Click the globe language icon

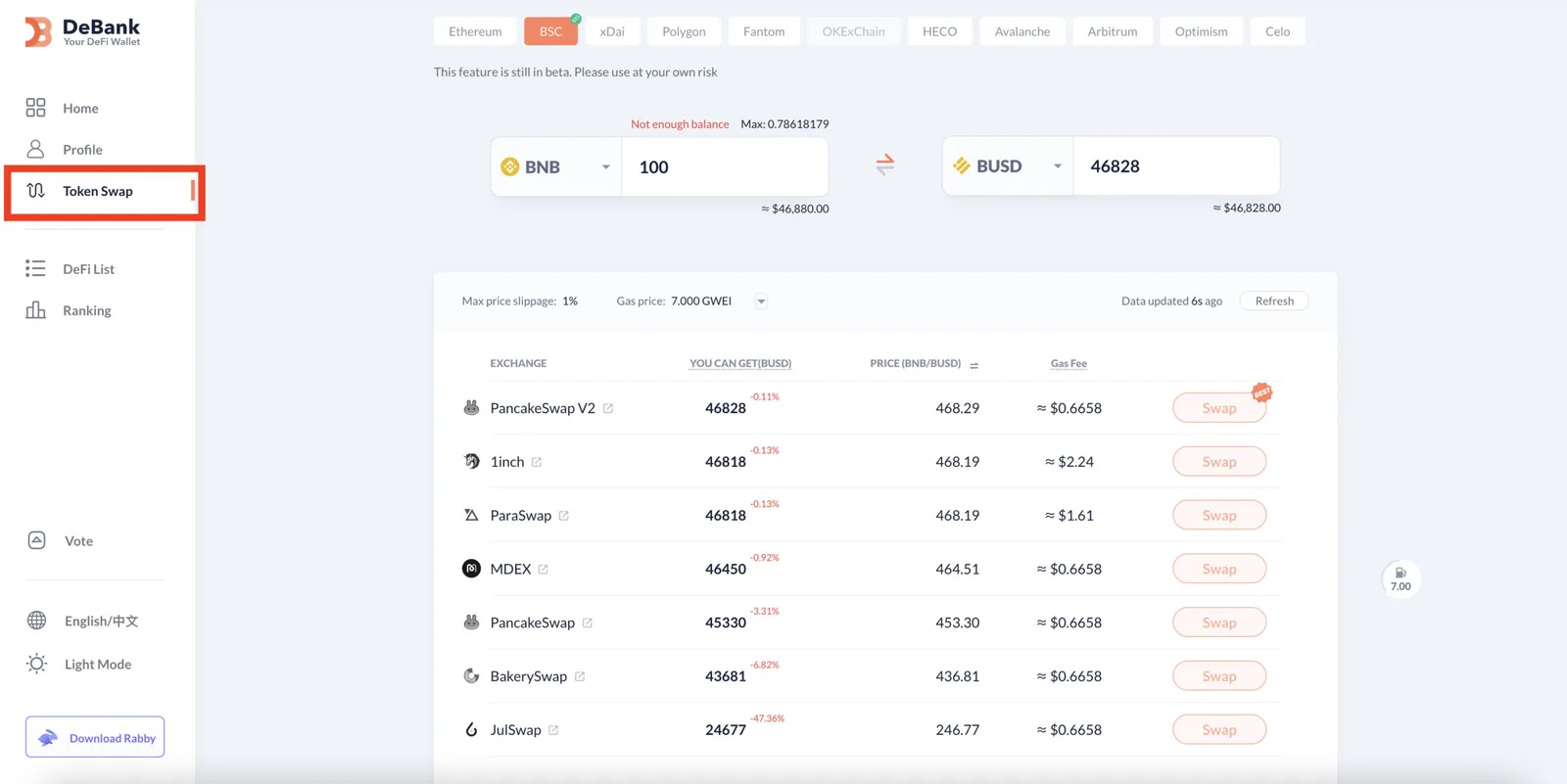pyautogui.click(x=36, y=621)
